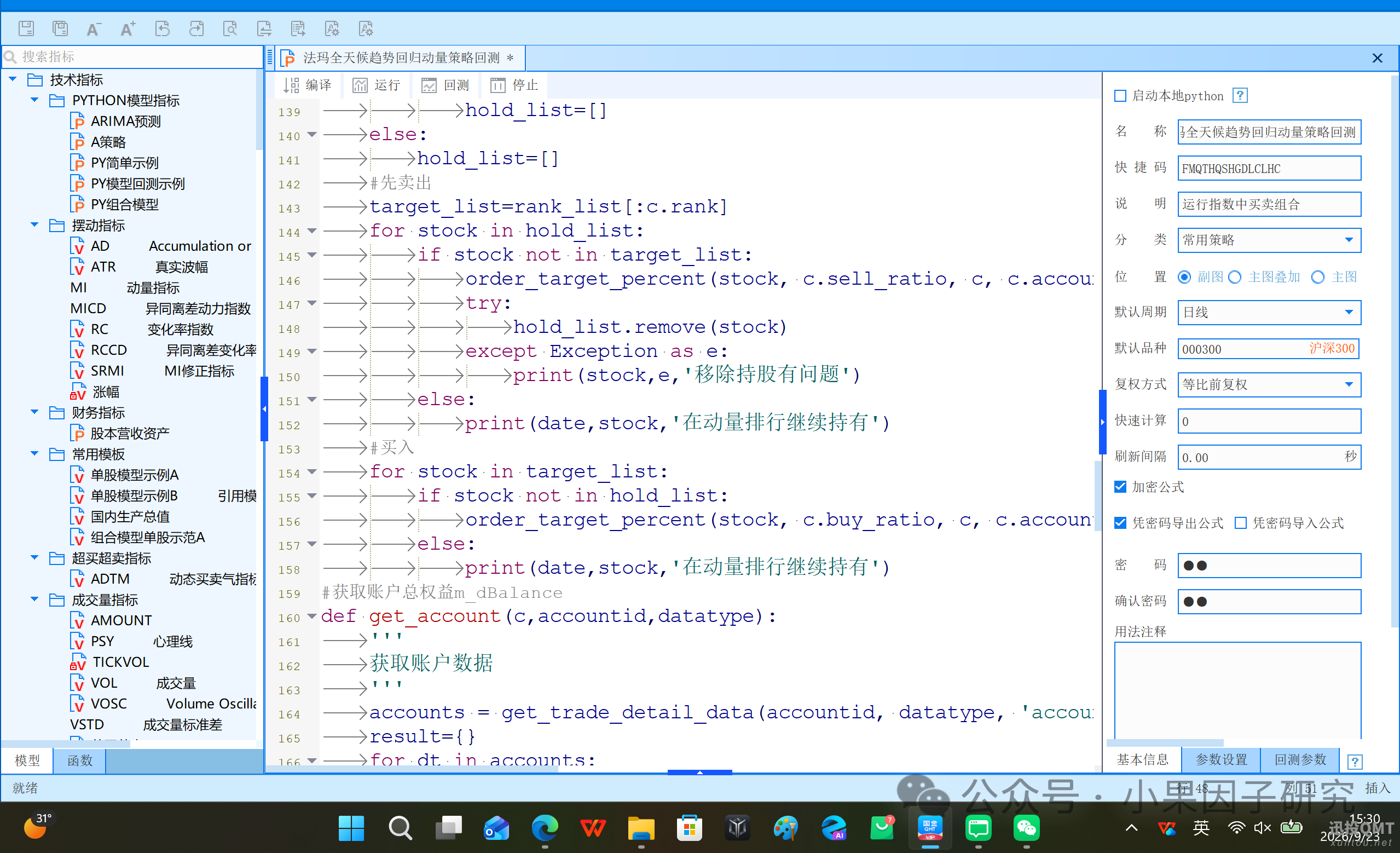1400x853 pixels.
Task: Open File Explorer from taskbar
Action: [641, 828]
